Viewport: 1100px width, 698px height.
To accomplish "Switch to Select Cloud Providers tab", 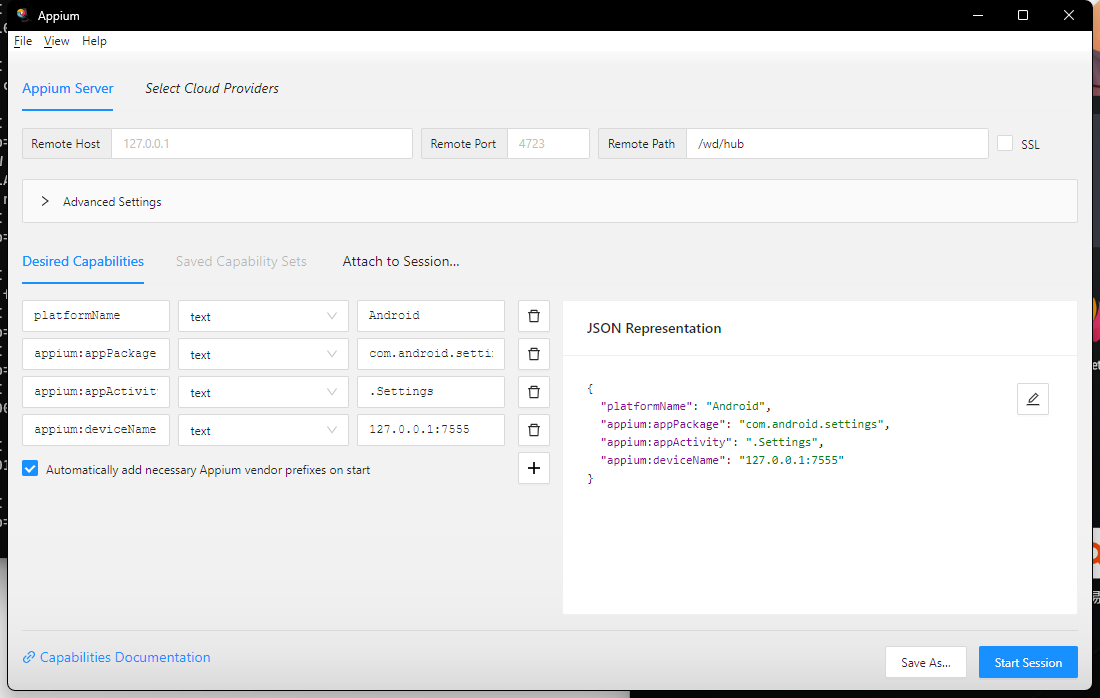I will click(212, 88).
